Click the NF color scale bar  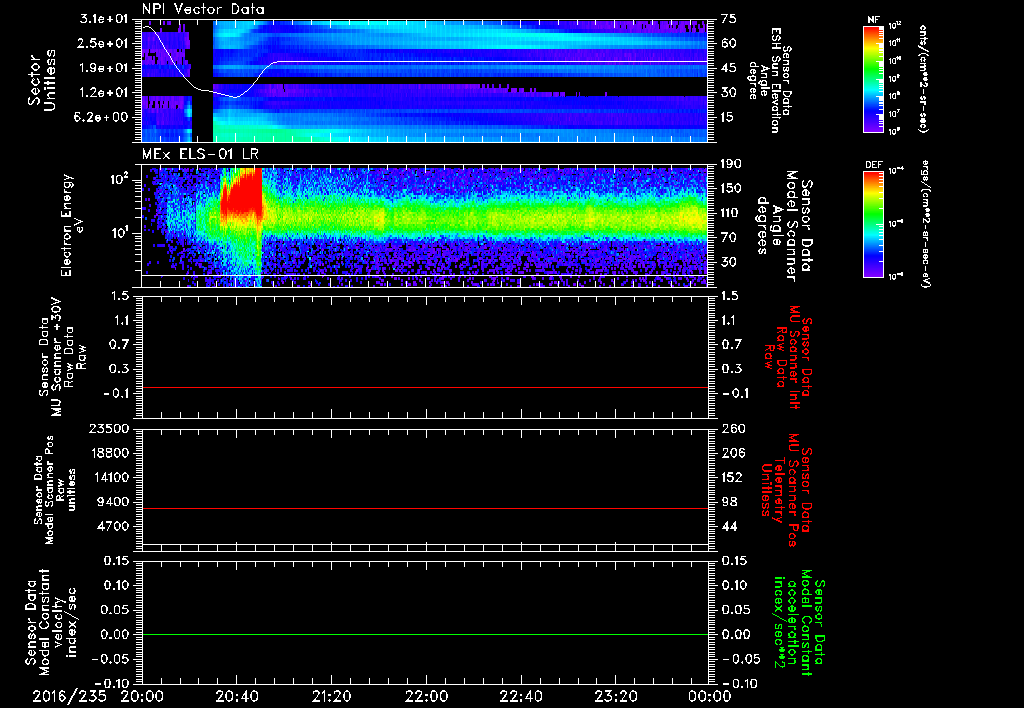tap(873, 78)
